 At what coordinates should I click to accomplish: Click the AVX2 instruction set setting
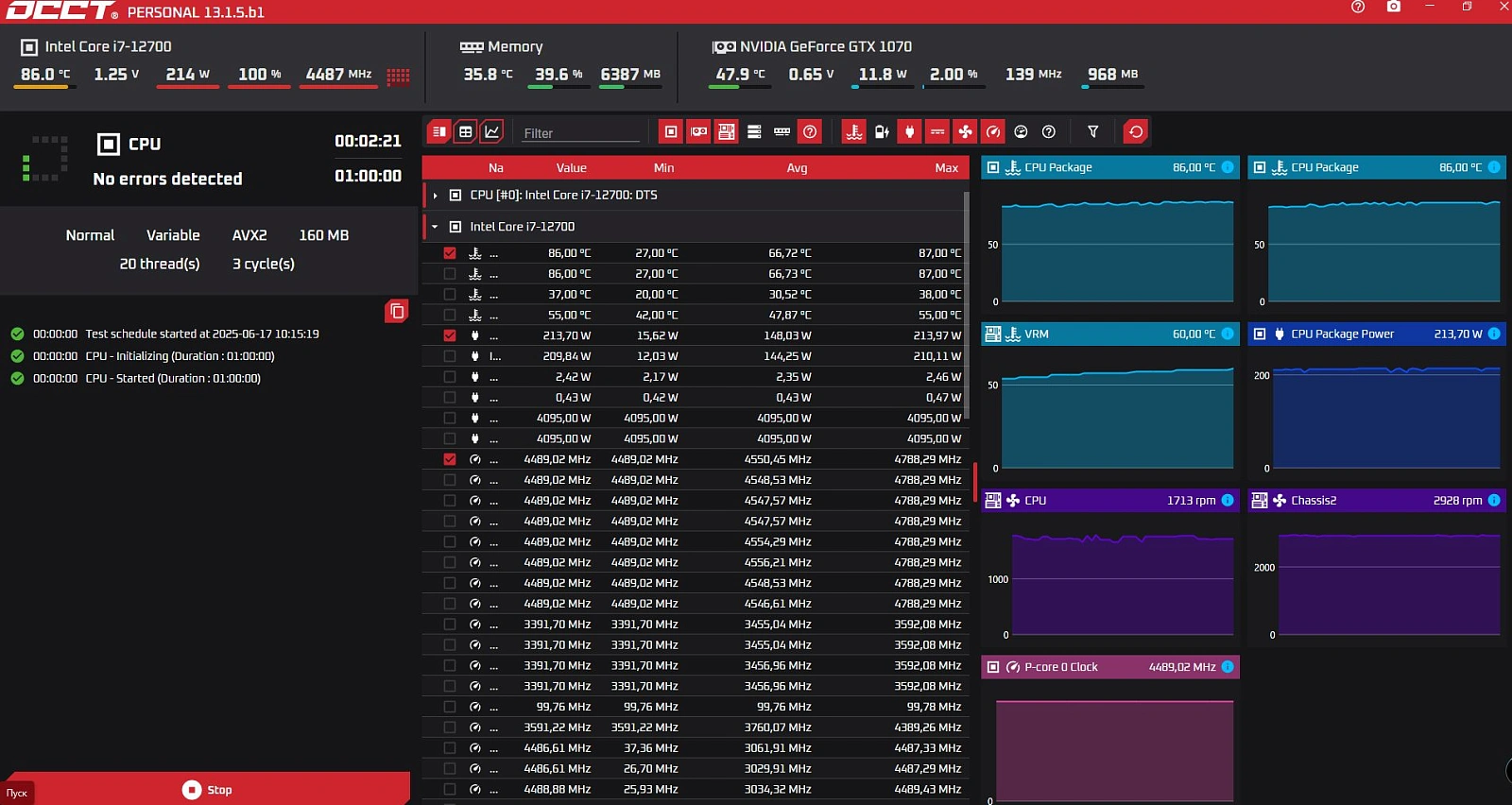point(249,235)
